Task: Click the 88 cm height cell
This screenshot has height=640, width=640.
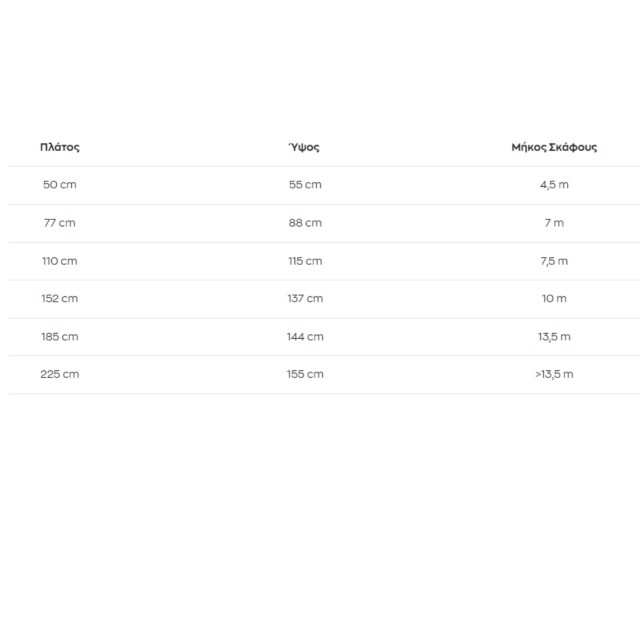Action: [305, 223]
